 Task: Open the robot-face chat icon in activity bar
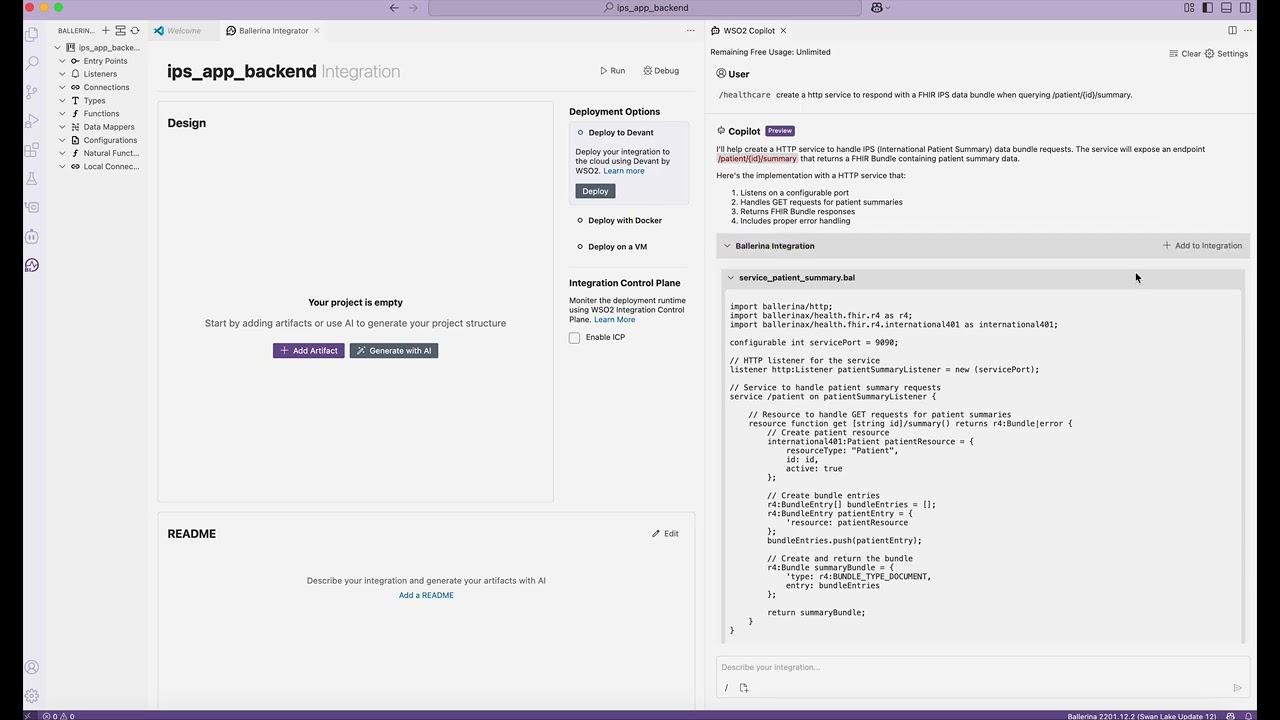tap(32, 236)
